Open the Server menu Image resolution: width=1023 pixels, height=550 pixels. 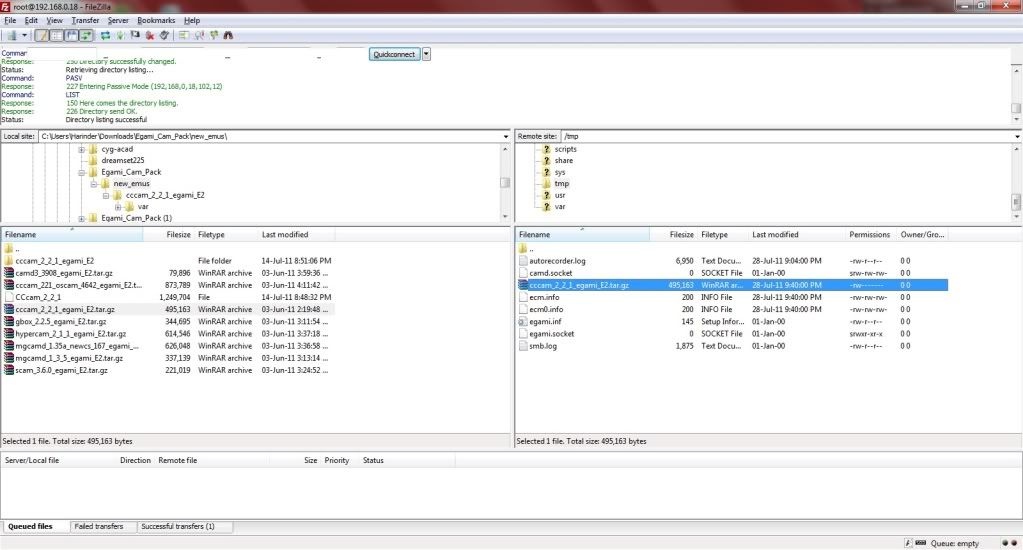118,20
